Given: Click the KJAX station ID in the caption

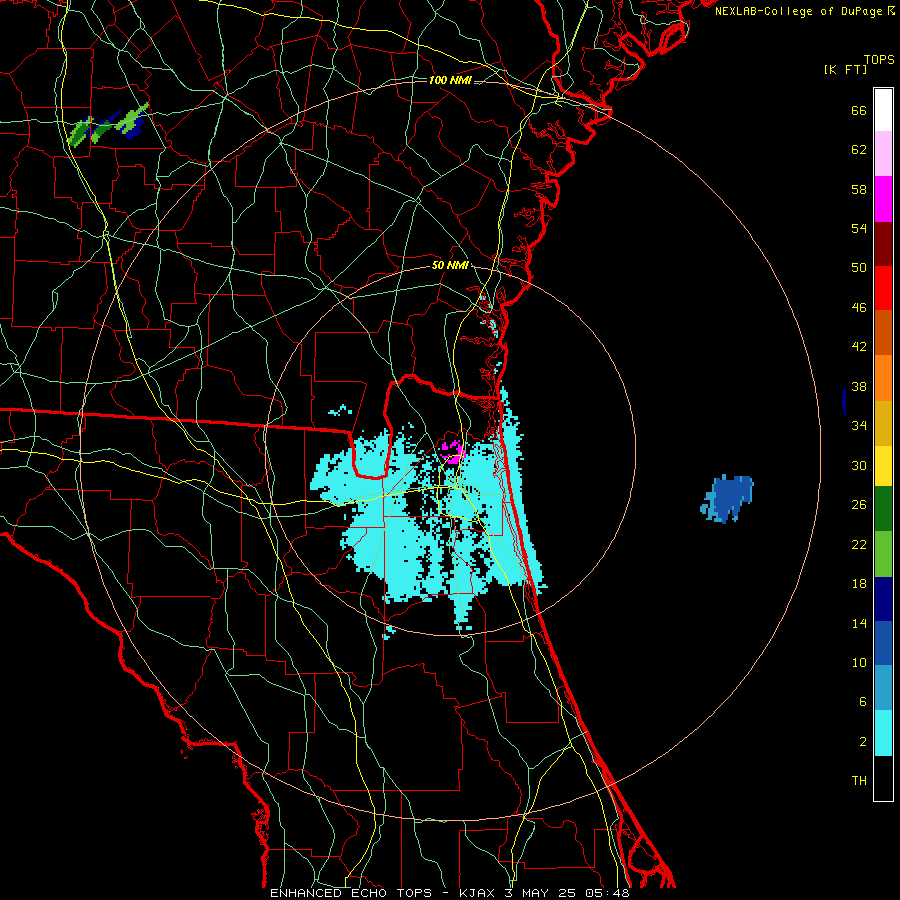Looking at the screenshot, I should [476, 893].
